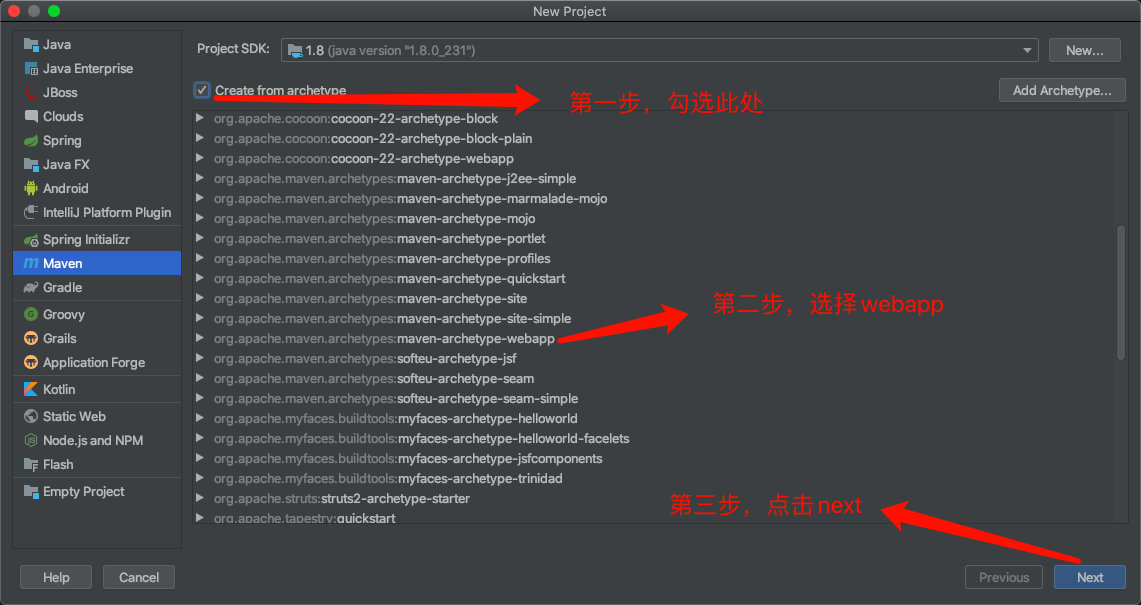Select the Kotlin logo icon
This screenshot has width=1141, height=605.
31,390
